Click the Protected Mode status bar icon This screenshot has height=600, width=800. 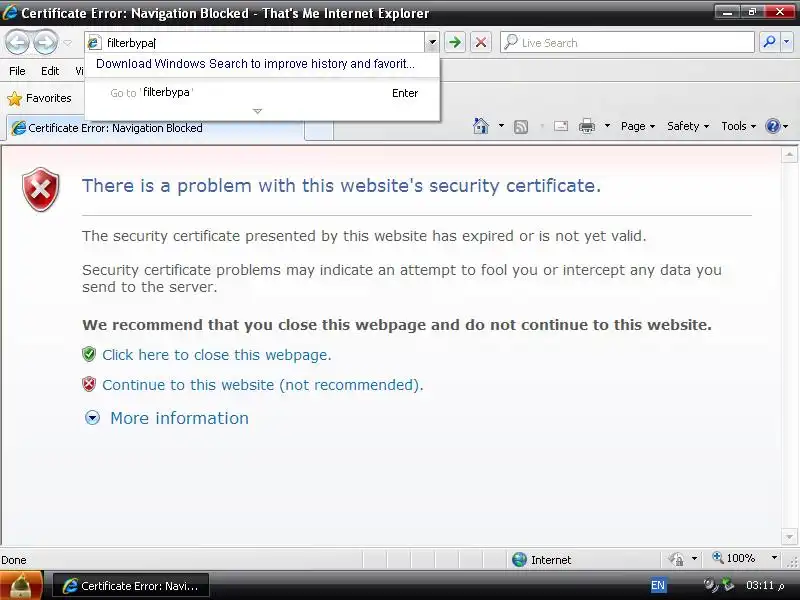pos(677,559)
